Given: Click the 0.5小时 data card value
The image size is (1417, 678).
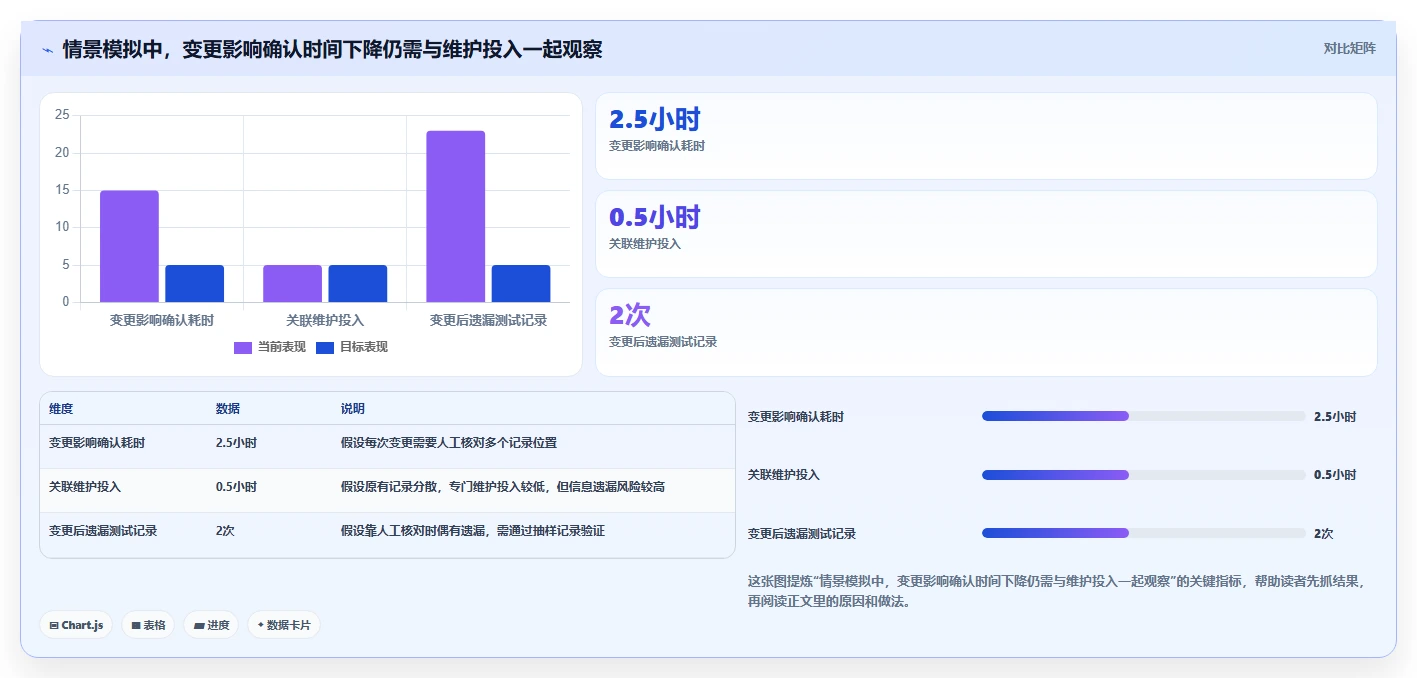Looking at the screenshot, I should (x=655, y=218).
